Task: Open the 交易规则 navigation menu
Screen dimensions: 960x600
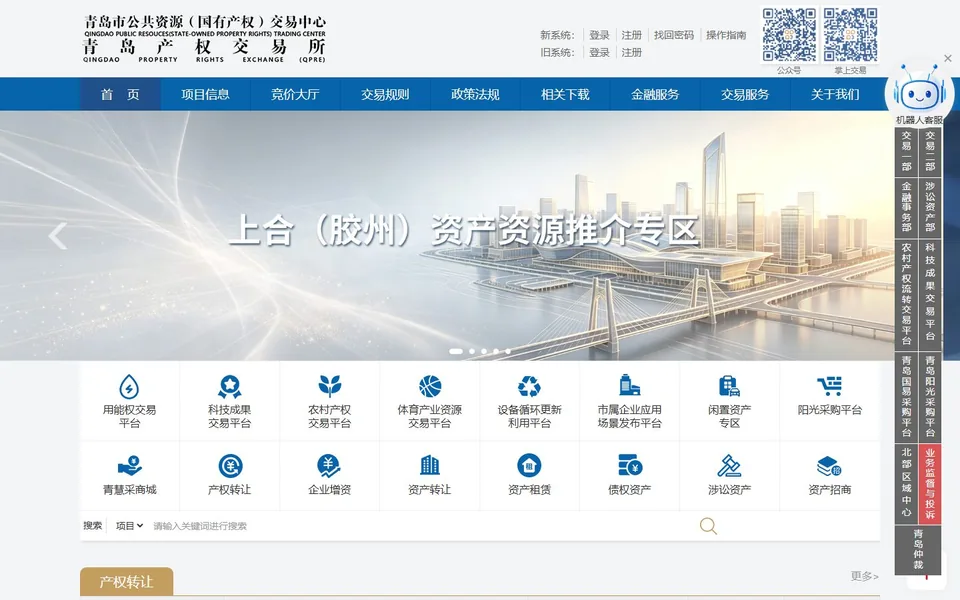Action: (385, 94)
